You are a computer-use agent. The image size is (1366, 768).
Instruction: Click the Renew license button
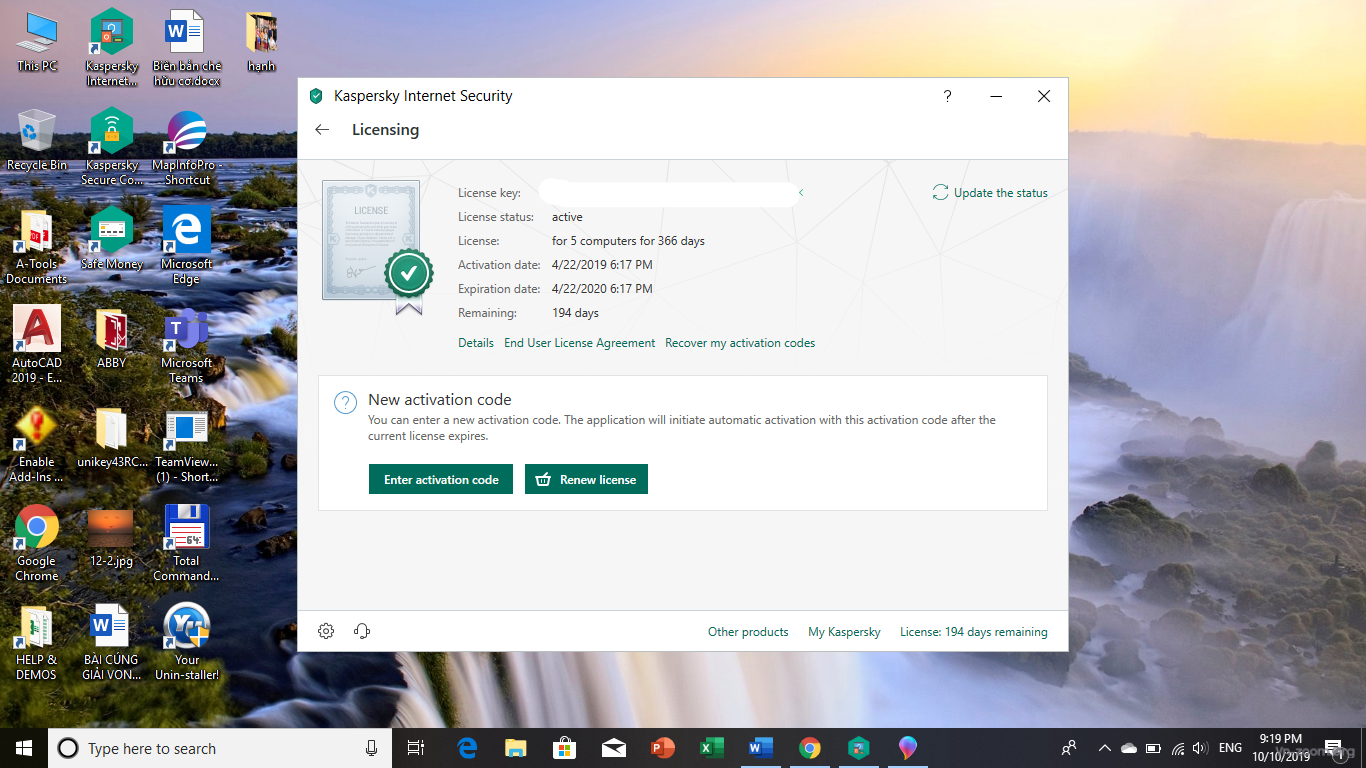[586, 479]
